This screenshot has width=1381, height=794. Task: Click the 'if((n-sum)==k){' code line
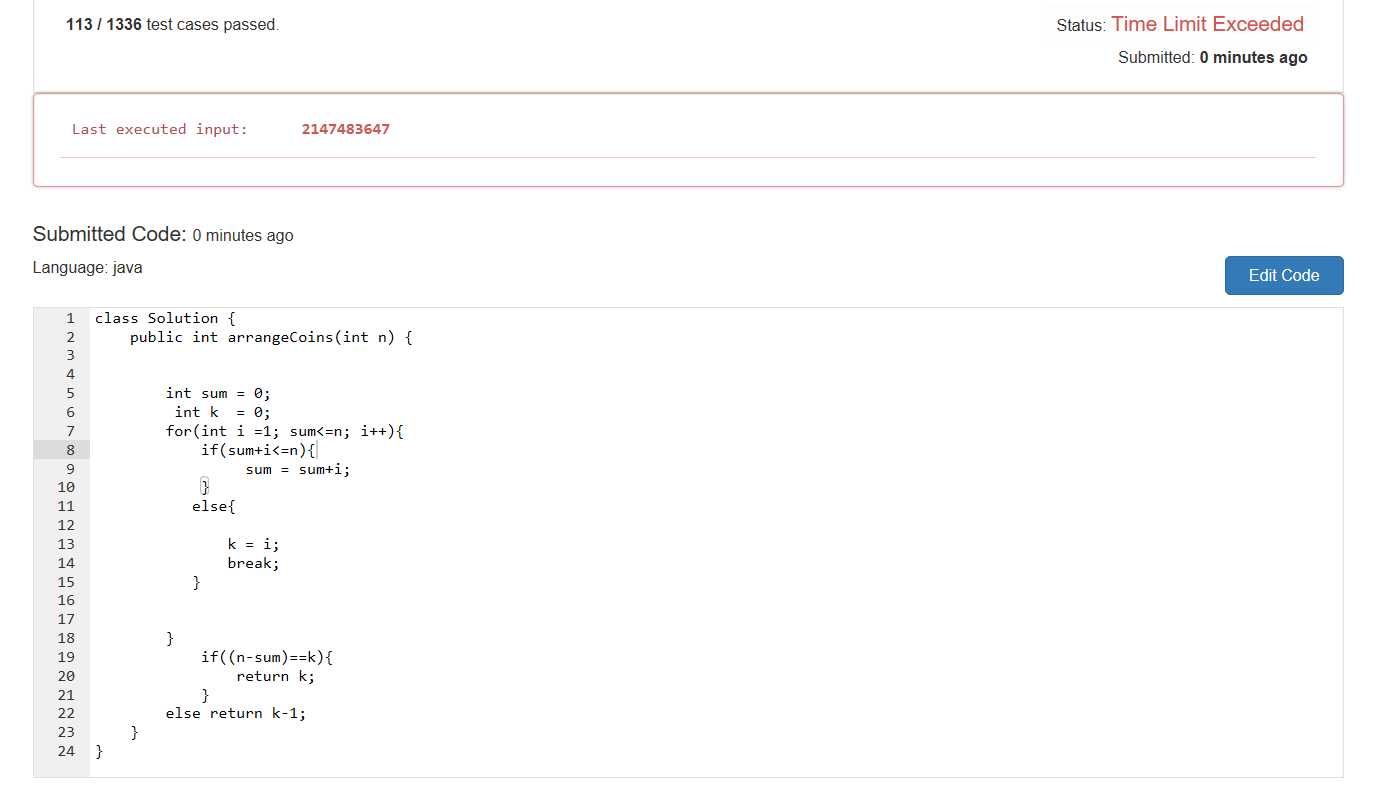coord(267,657)
